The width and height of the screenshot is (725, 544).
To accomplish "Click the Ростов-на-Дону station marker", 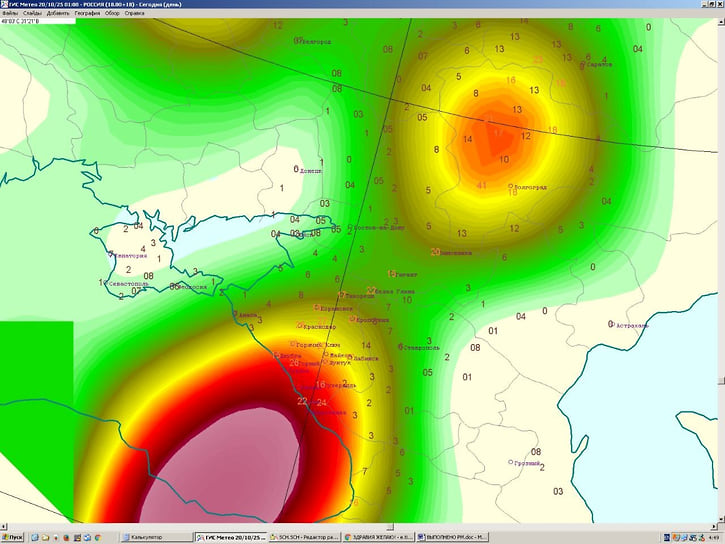I will (x=349, y=227).
